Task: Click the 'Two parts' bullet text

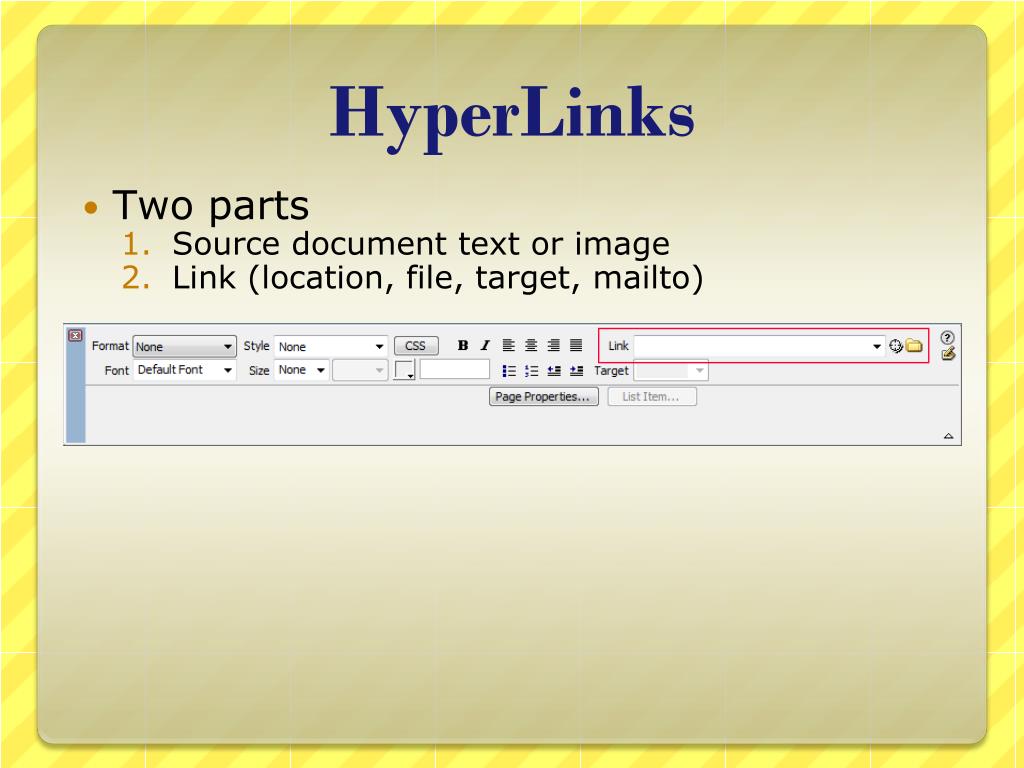Action: (210, 205)
